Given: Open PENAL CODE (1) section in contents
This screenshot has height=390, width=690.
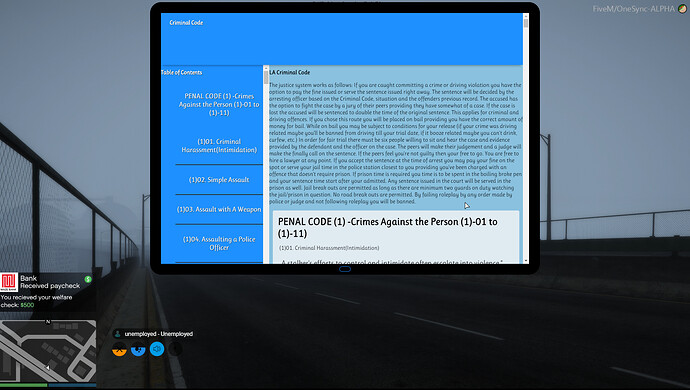Looking at the screenshot, I should click(219, 104).
